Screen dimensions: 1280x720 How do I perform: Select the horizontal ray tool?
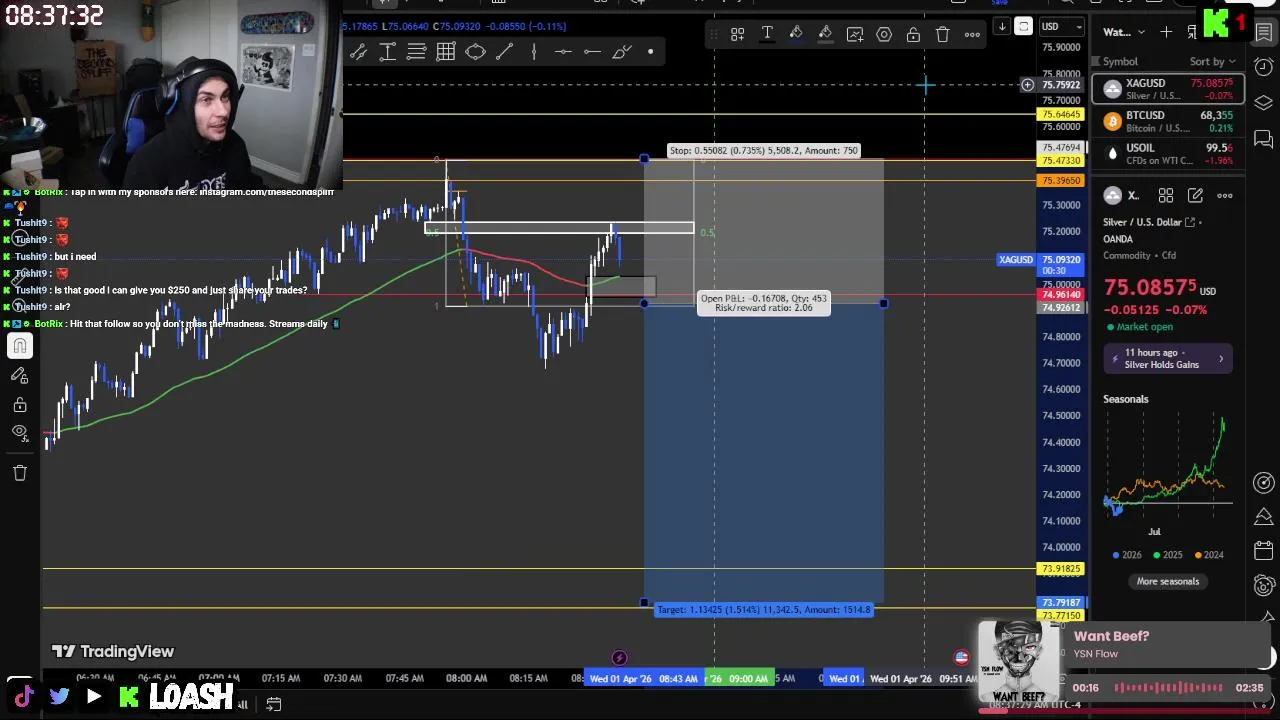pos(592,52)
